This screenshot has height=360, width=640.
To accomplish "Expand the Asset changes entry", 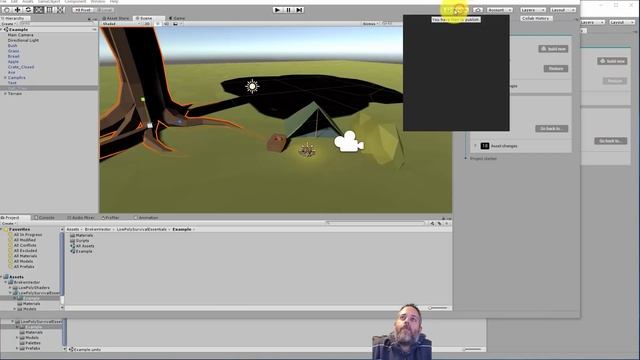I will [475, 146].
